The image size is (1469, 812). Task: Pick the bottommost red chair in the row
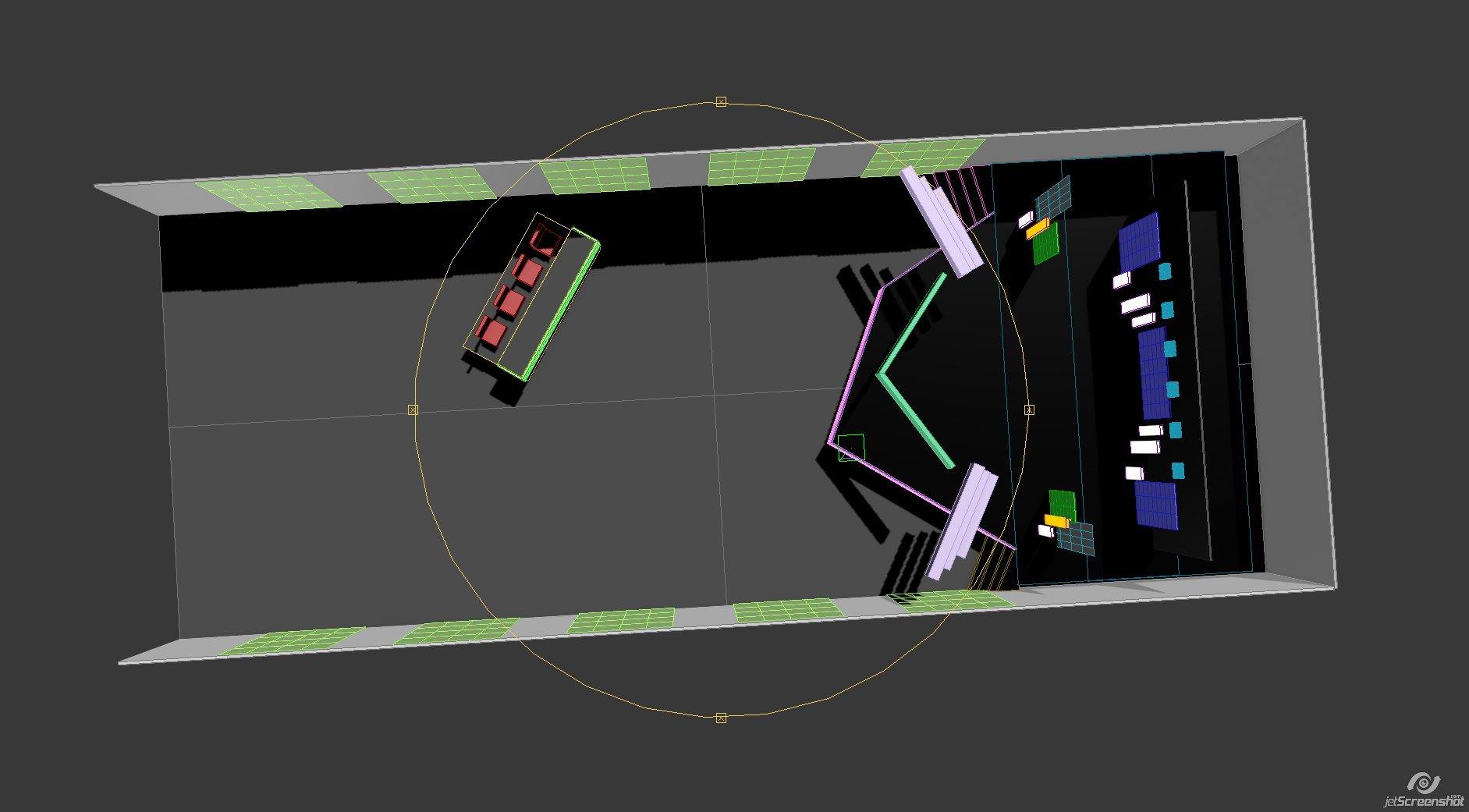pos(493,332)
